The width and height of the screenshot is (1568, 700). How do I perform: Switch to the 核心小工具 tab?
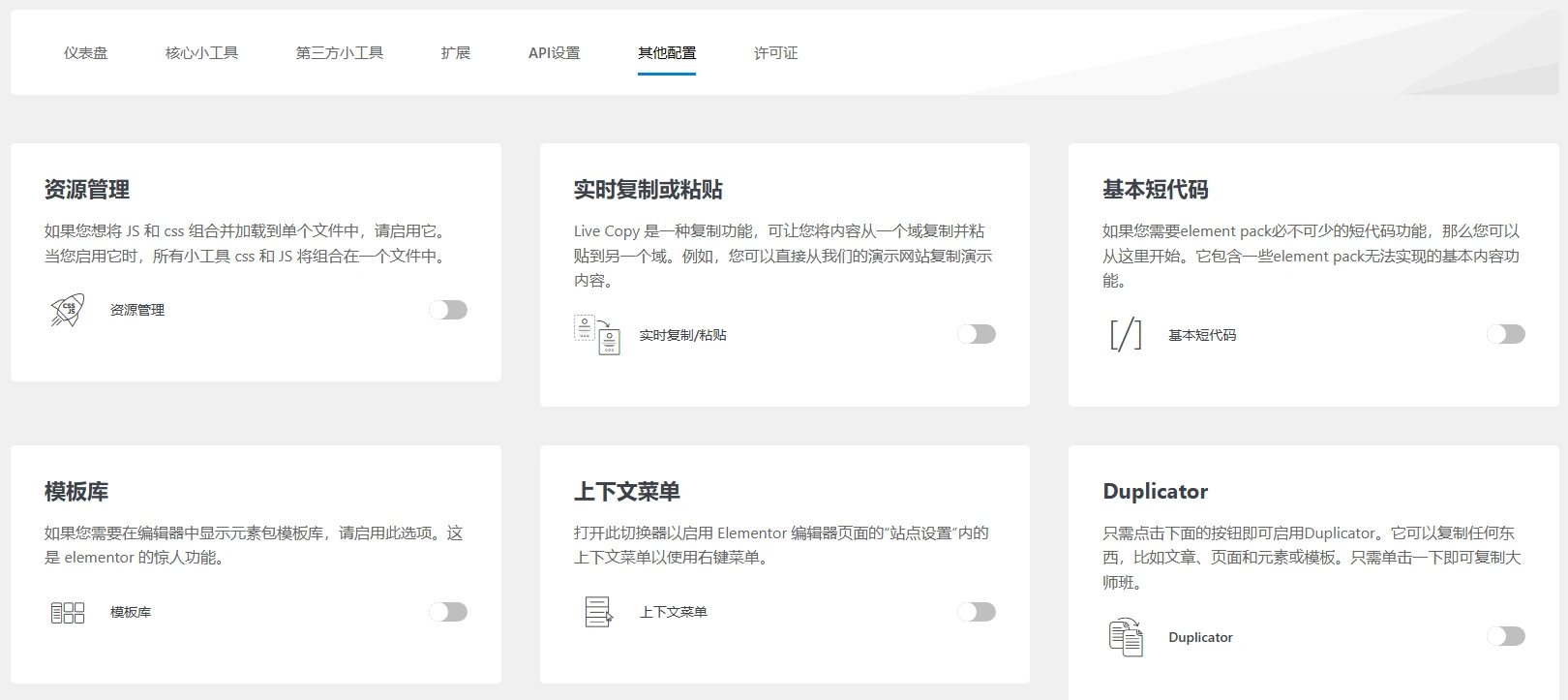point(201,53)
